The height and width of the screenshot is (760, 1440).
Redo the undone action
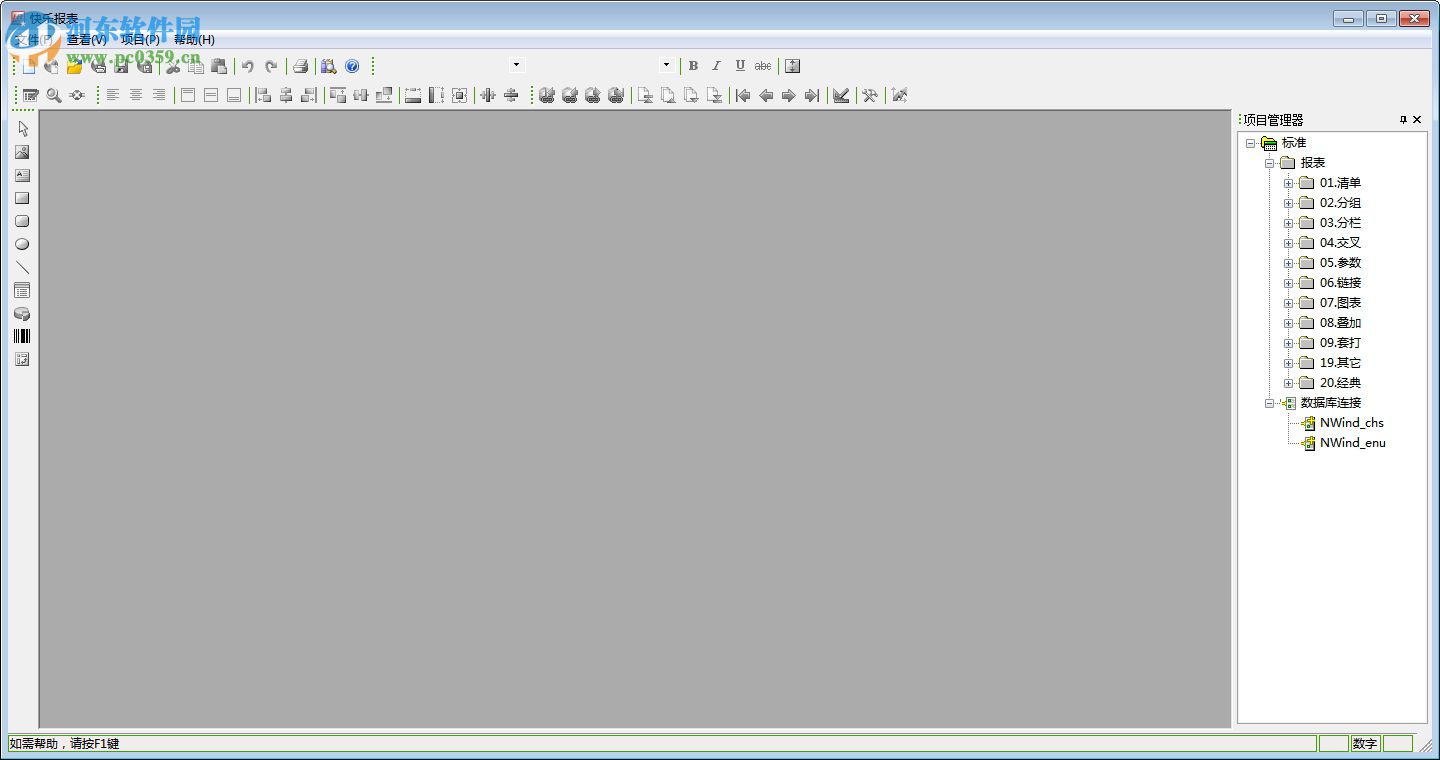click(x=271, y=66)
